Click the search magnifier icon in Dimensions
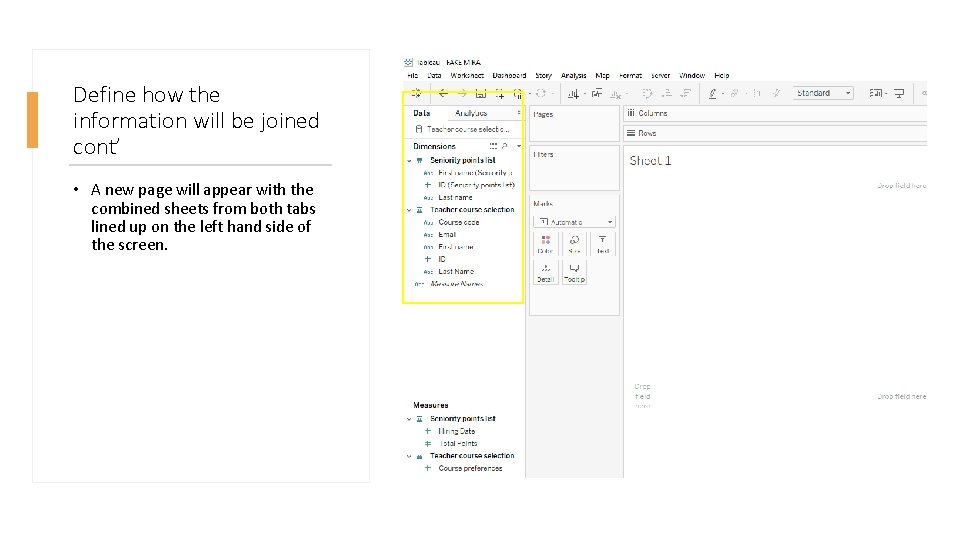960x540 pixels. pos(504,146)
